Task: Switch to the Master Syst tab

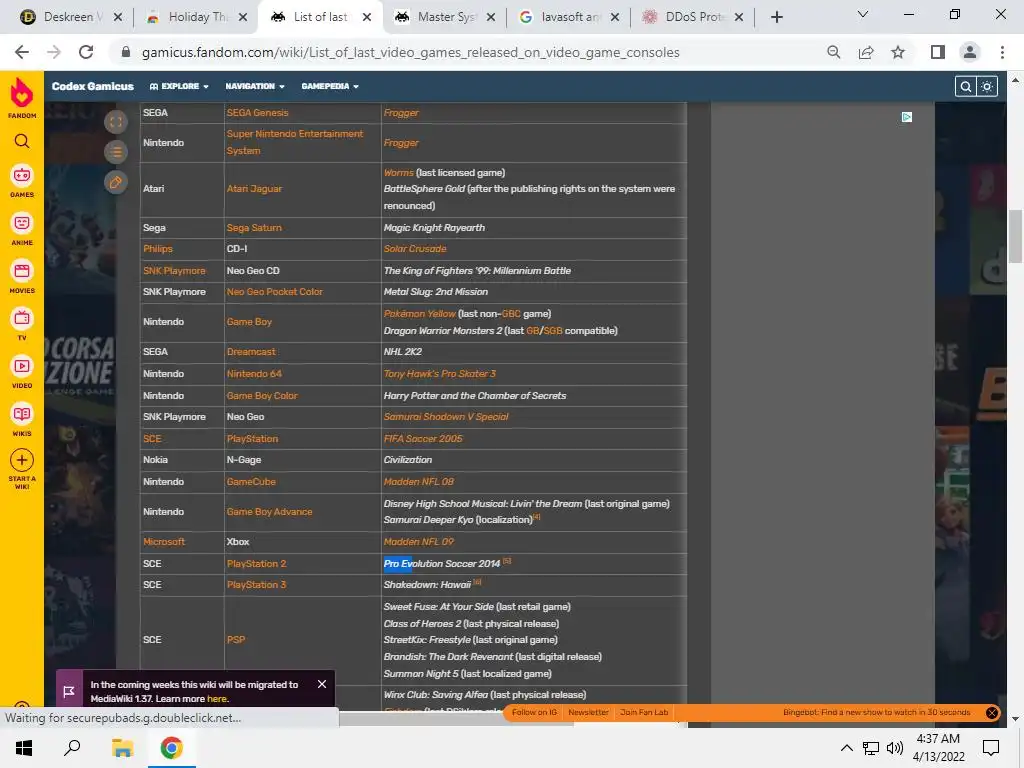Action: point(445,17)
